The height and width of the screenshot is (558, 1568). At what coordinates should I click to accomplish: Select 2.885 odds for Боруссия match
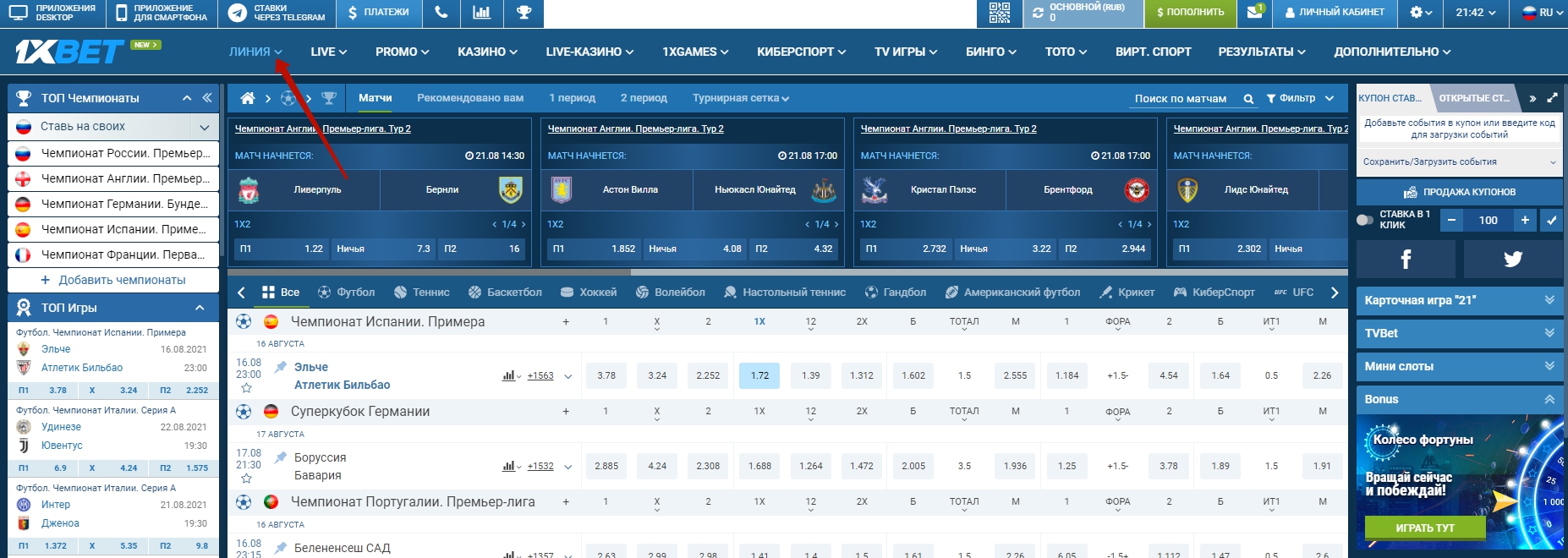[x=606, y=466]
